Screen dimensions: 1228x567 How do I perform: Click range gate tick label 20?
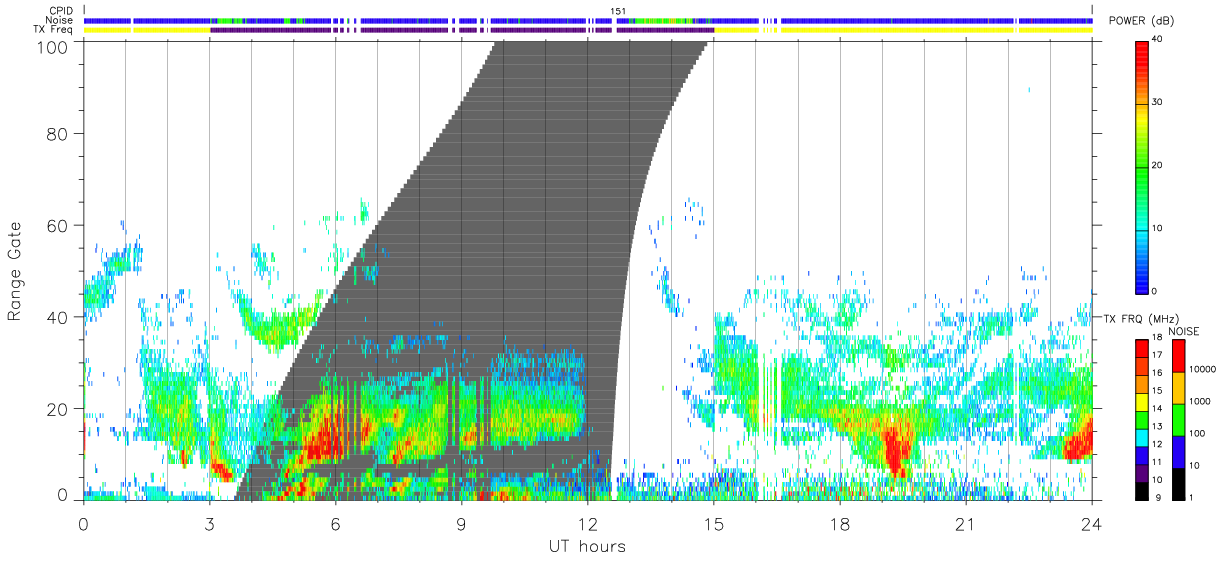56,409
